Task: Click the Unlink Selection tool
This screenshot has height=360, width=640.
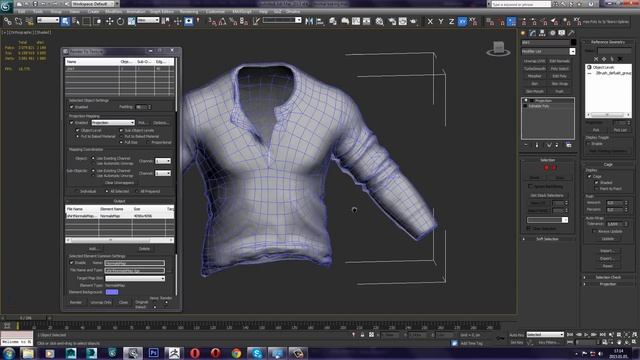Action: click(18, 21)
